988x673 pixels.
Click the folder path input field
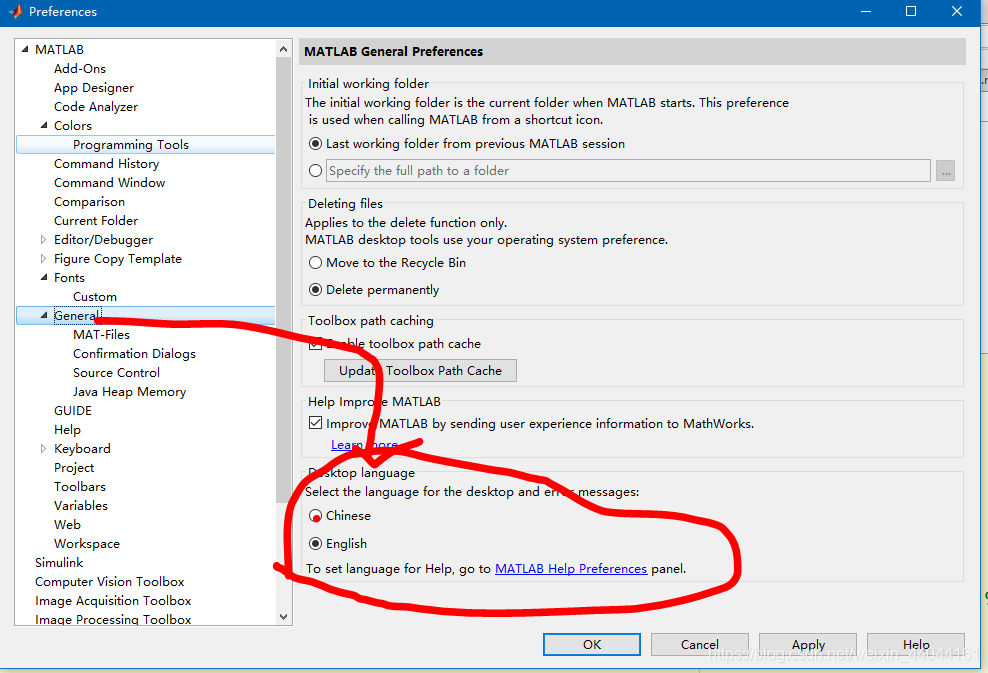click(x=628, y=170)
